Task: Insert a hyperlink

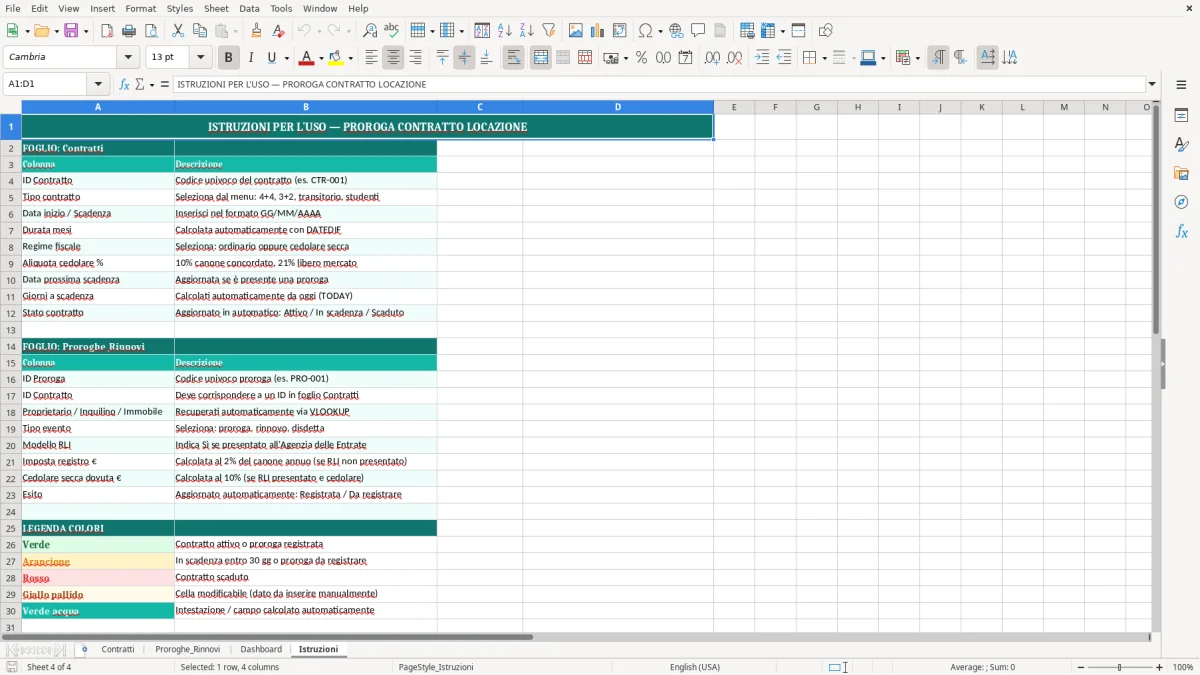Action: pos(676,31)
